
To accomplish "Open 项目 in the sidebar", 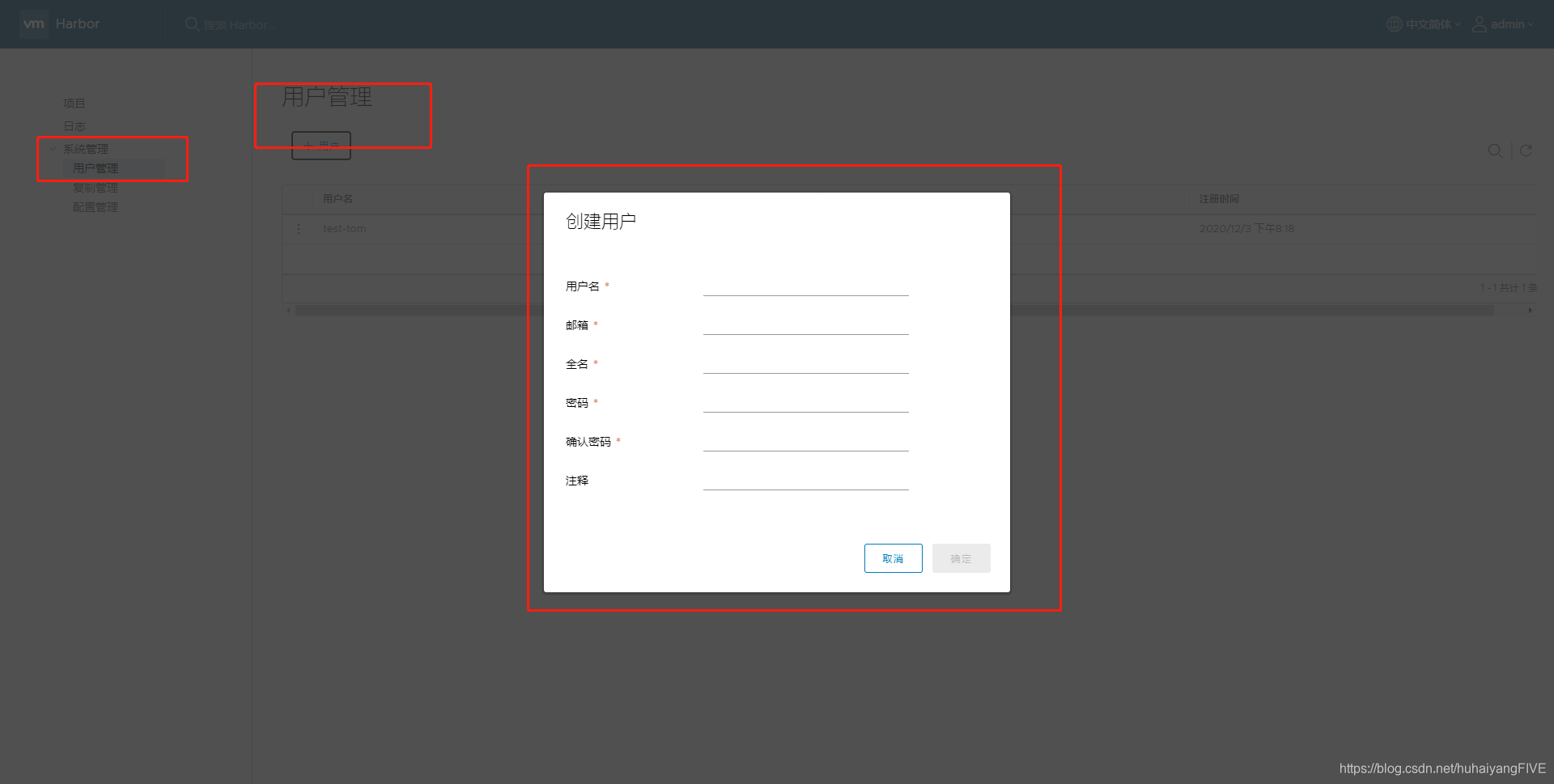I will coord(74,104).
